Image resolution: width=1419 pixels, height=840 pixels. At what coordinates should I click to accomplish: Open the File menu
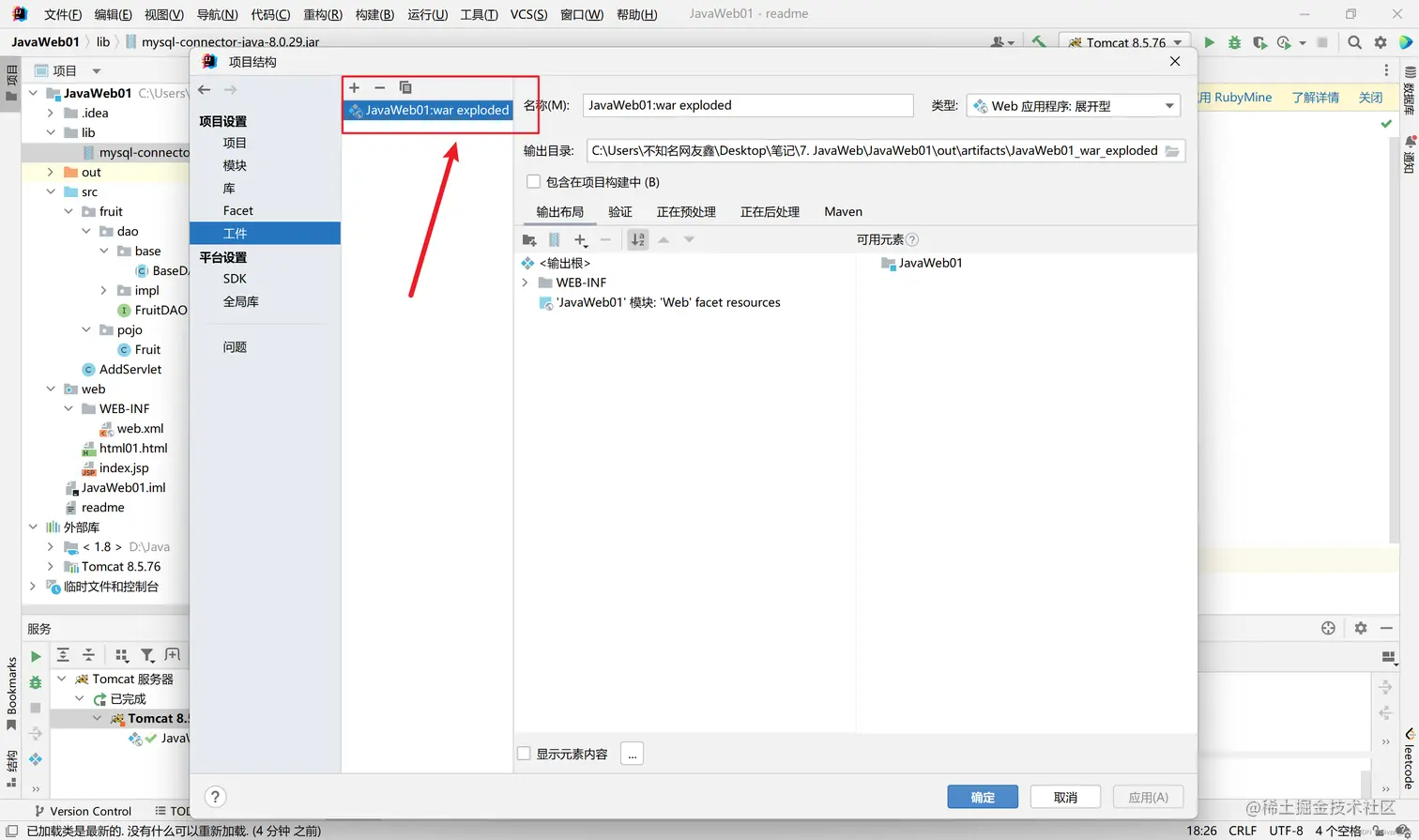tap(63, 14)
